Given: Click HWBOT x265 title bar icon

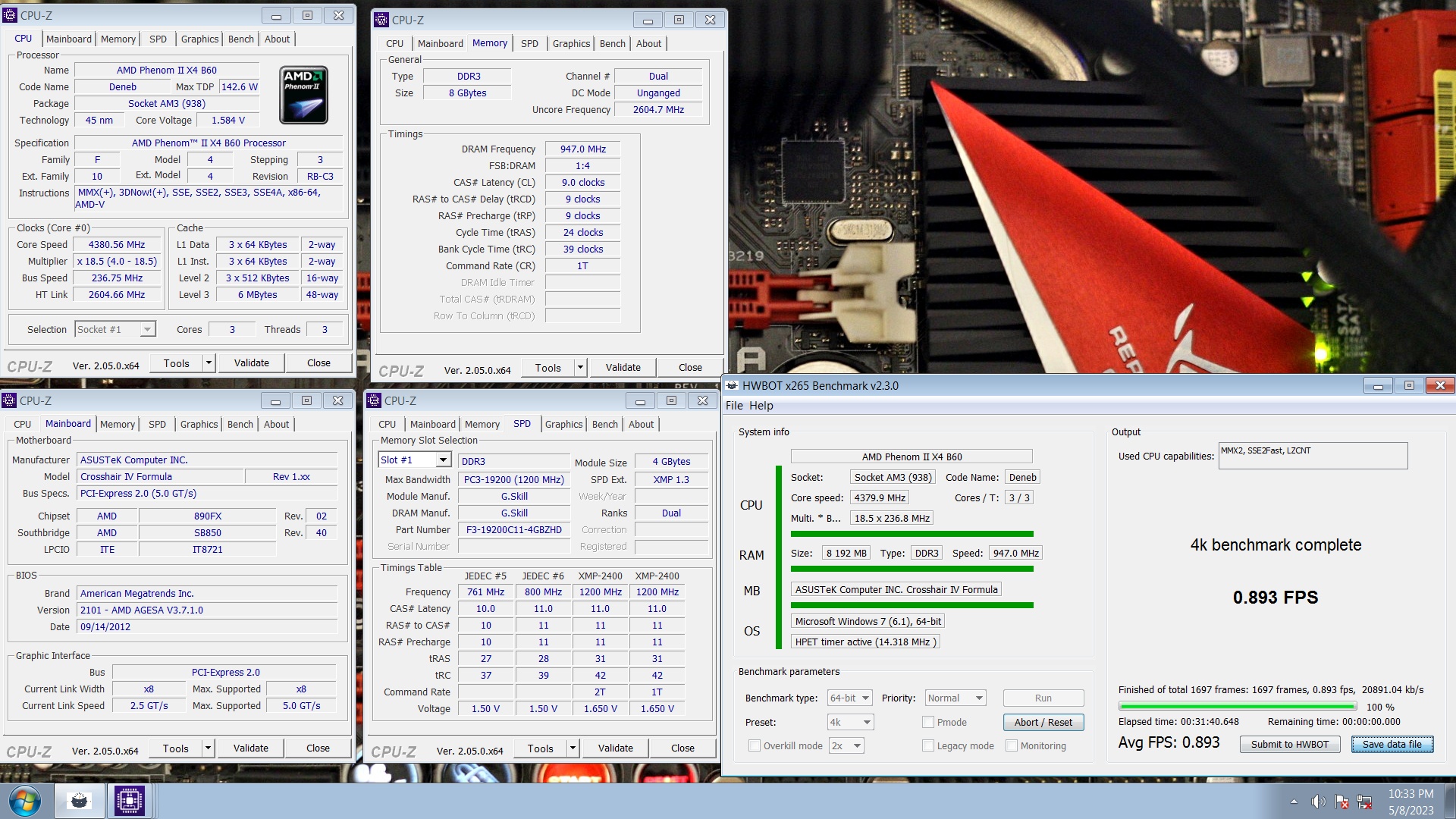Looking at the screenshot, I should point(732,385).
